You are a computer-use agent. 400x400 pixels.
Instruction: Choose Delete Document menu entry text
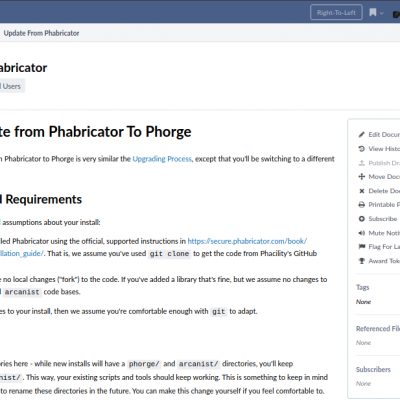tap(384, 191)
